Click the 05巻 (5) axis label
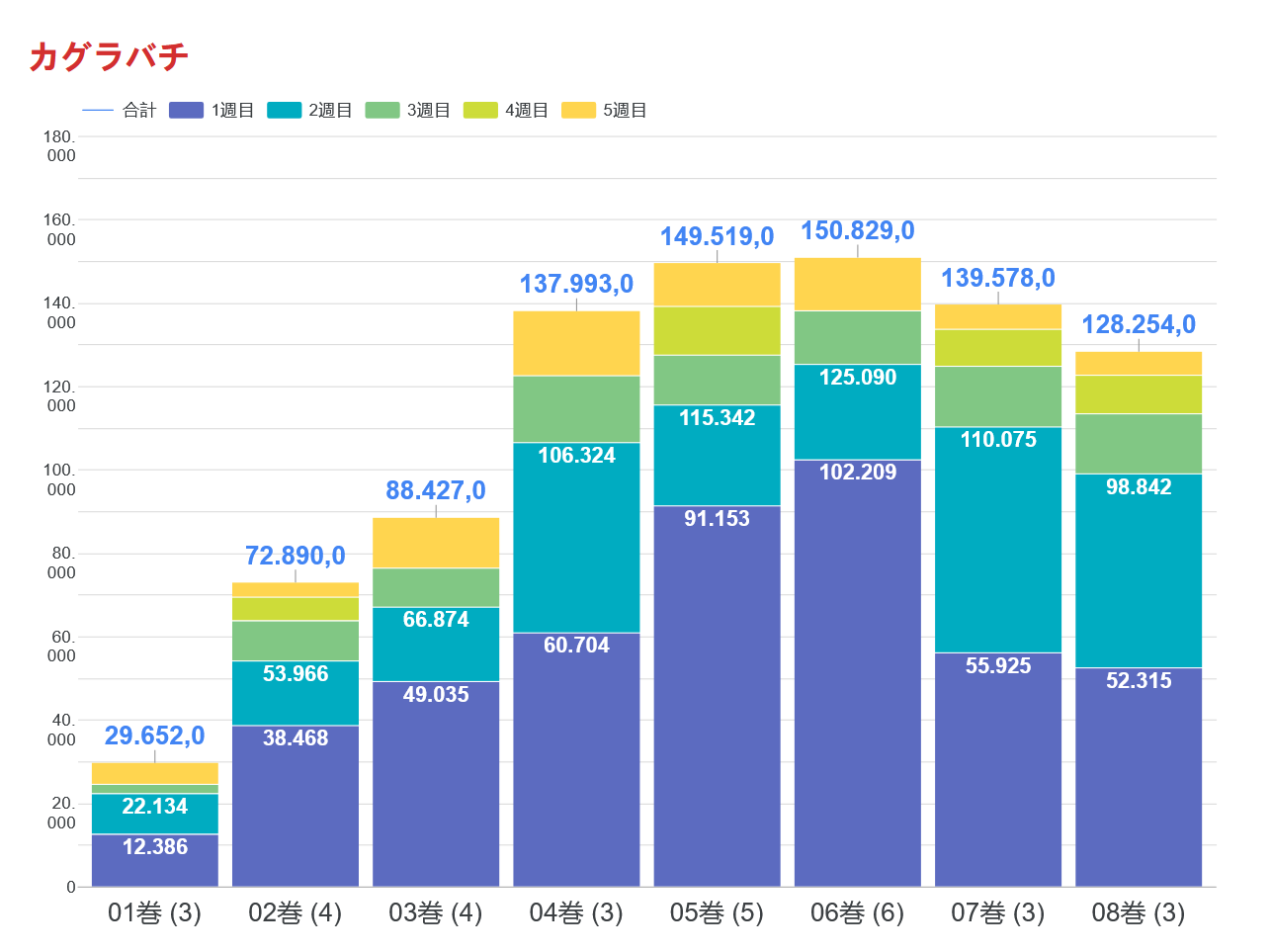Image resolution: width=1271 pixels, height=952 pixels. tap(718, 912)
